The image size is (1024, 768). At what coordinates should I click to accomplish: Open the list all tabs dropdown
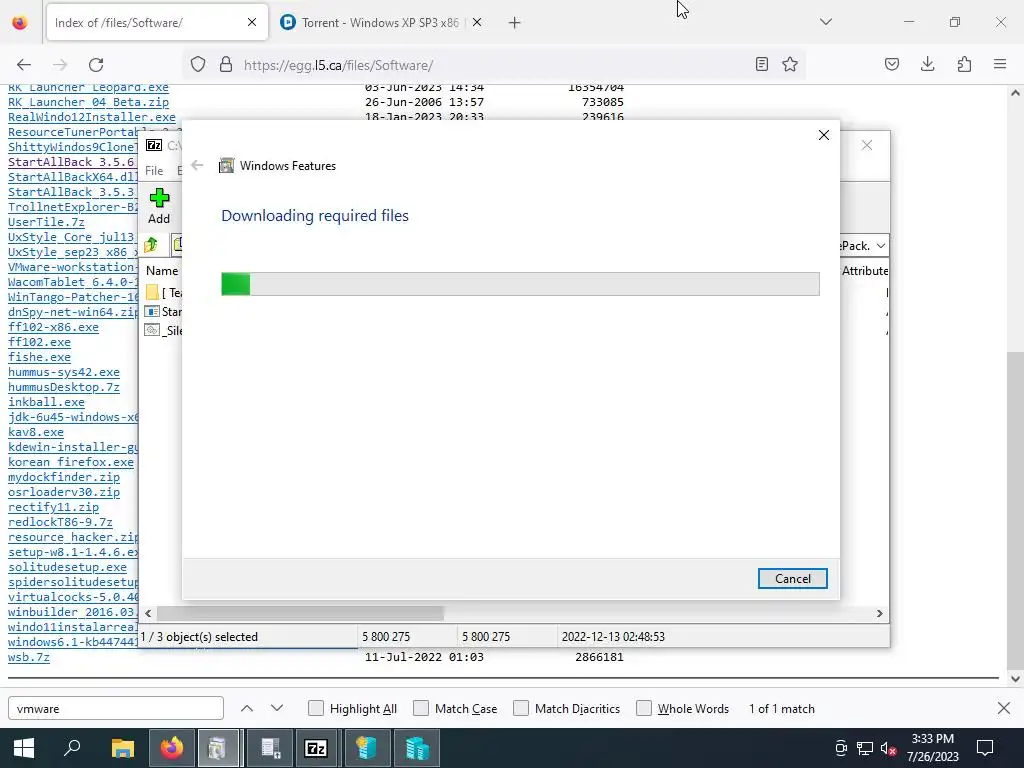click(x=825, y=22)
